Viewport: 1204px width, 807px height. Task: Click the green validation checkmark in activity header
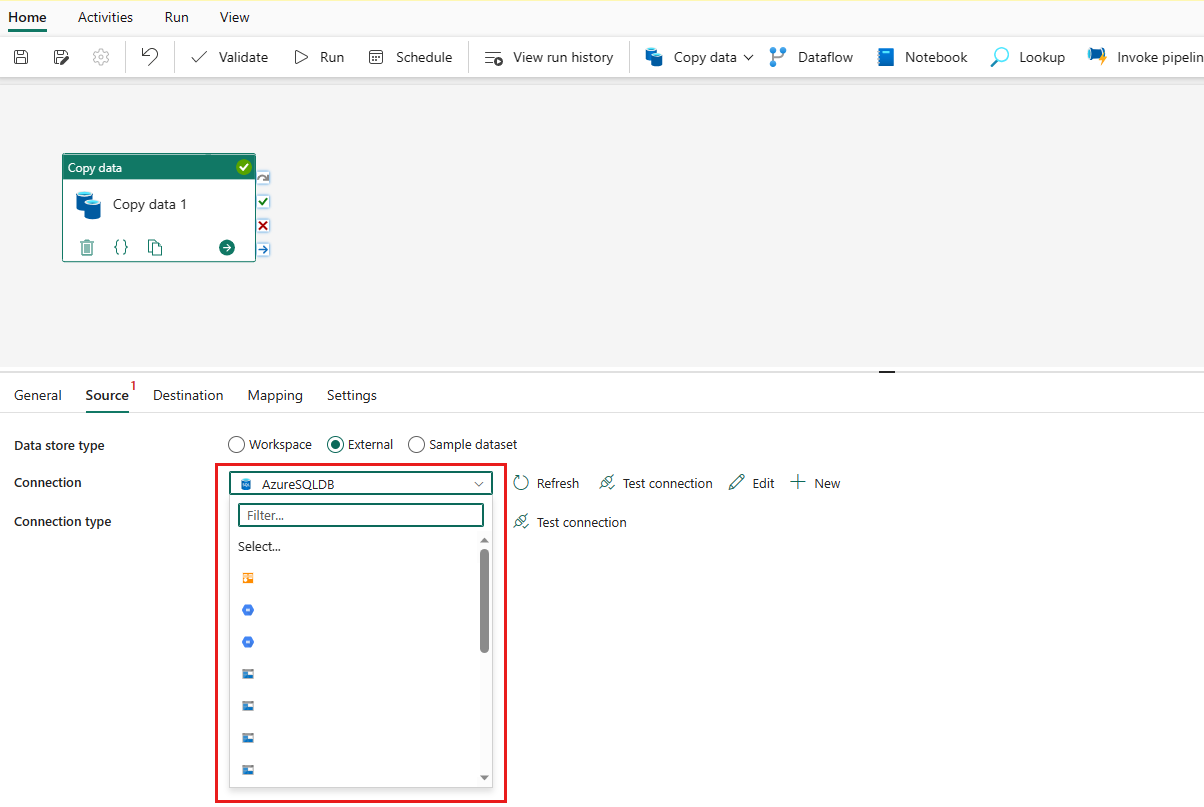(244, 167)
